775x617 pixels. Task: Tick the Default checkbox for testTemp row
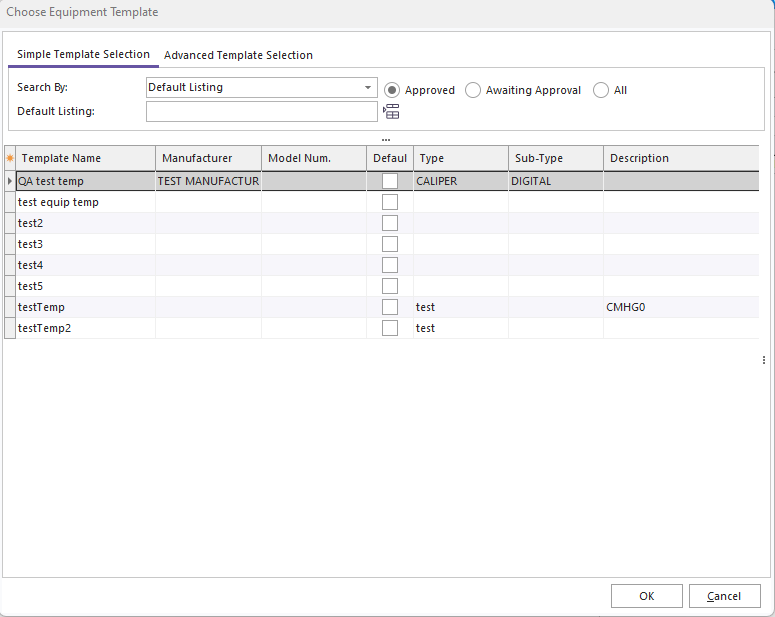390,307
